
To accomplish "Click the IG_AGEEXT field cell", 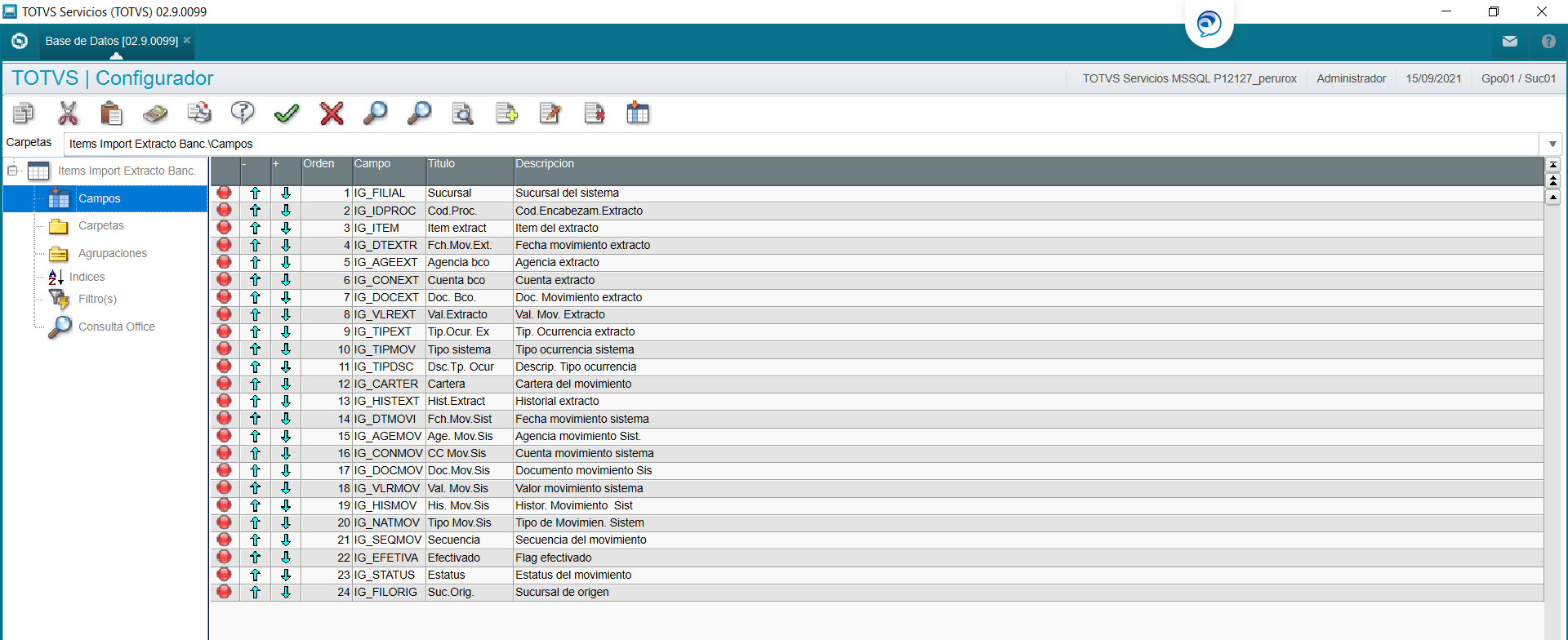I will (389, 262).
